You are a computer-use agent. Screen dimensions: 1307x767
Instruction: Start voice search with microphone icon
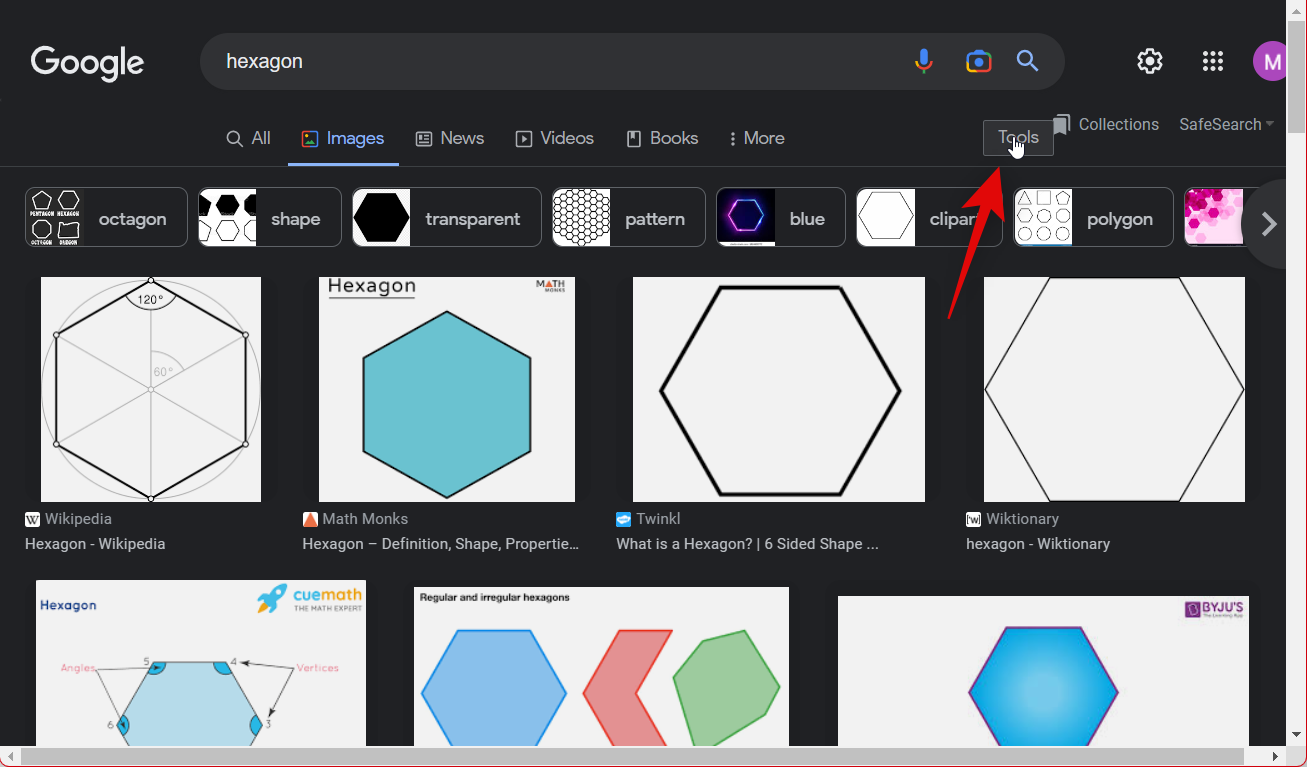click(x=924, y=61)
